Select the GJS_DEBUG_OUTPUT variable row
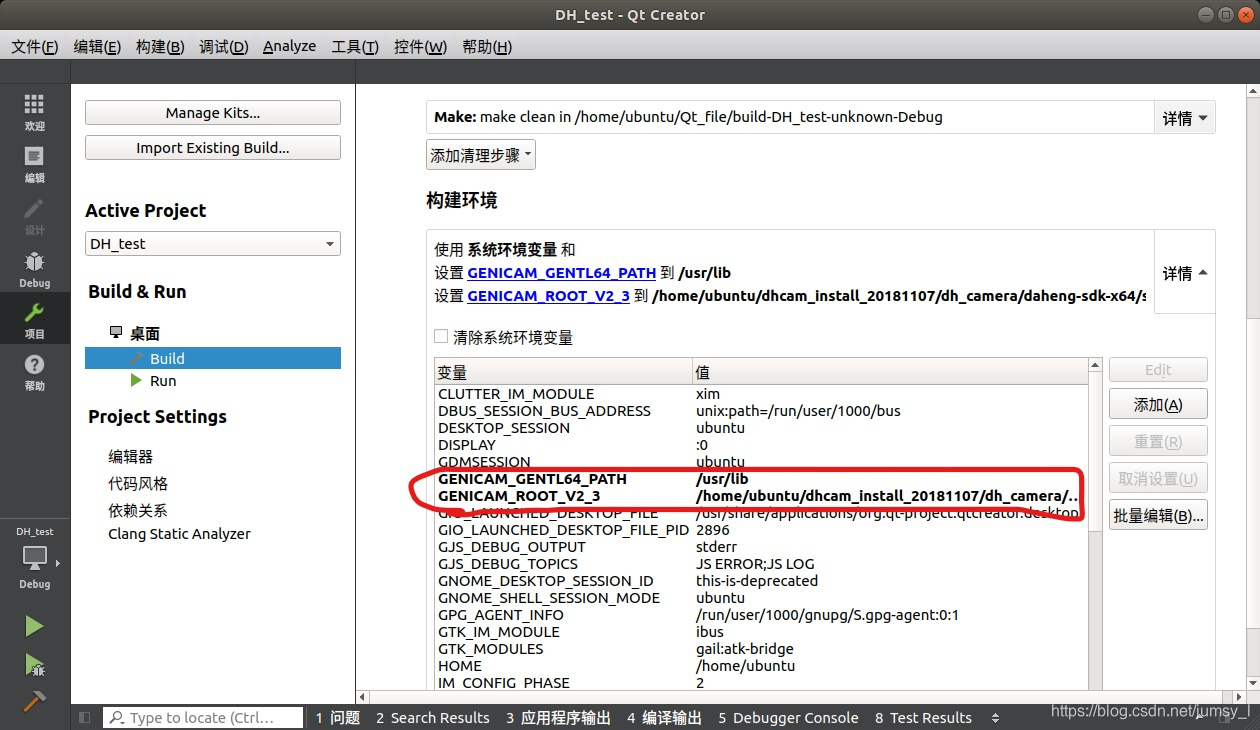 (x=761, y=547)
